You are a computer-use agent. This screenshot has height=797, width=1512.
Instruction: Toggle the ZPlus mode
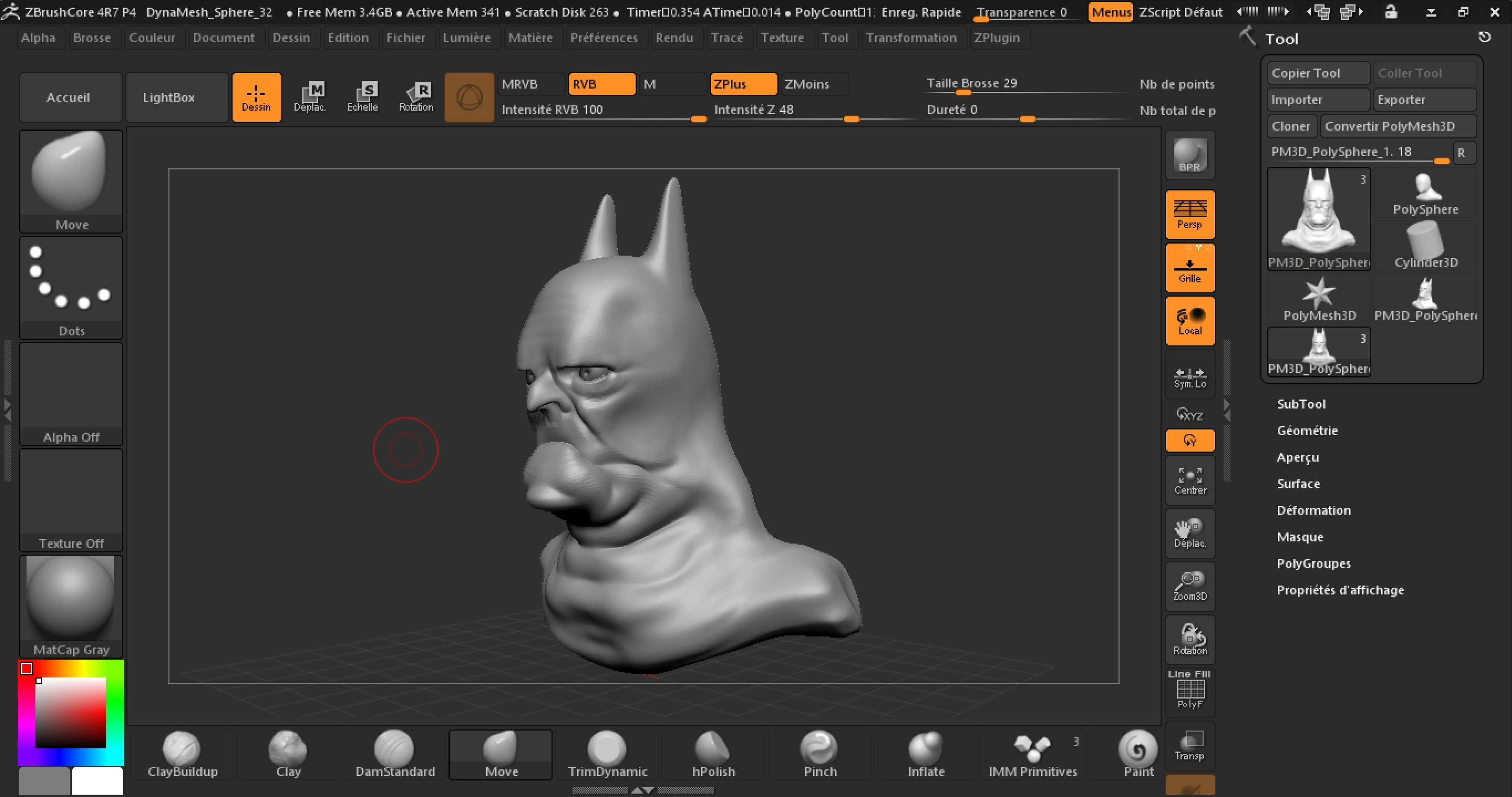coord(744,84)
